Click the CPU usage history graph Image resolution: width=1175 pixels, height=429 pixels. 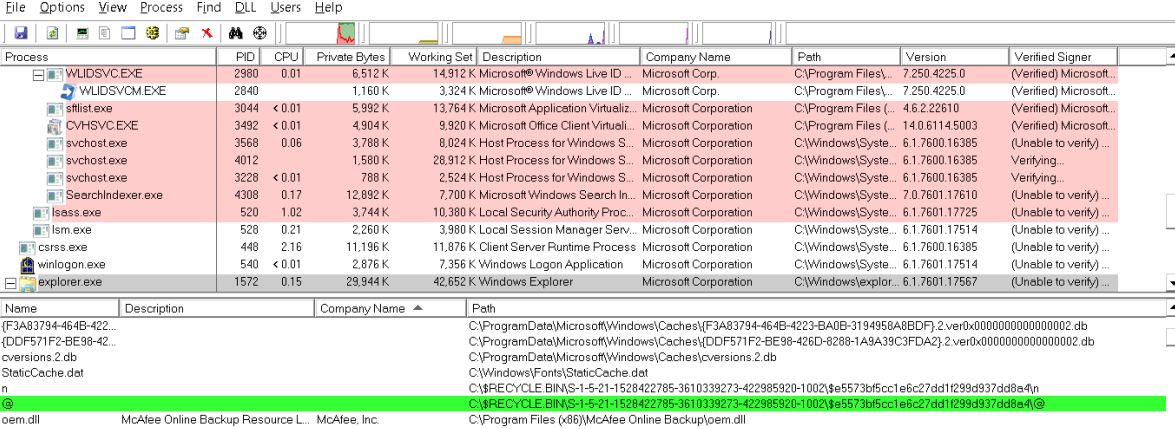tap(345, 34)
